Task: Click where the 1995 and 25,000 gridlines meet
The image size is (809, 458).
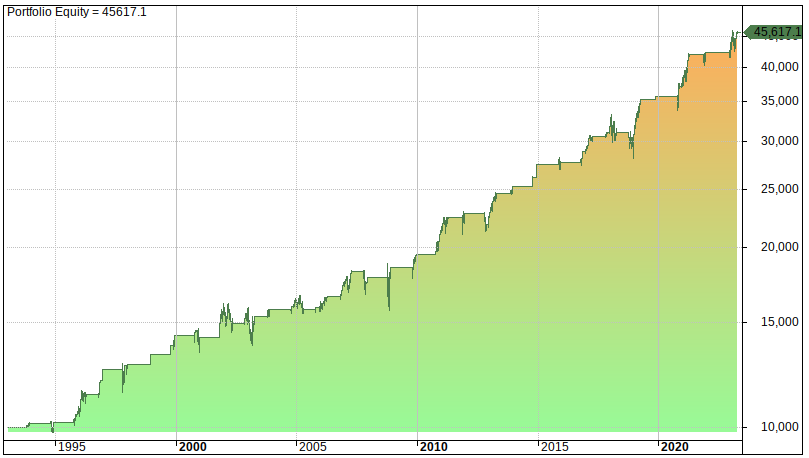Action: (55, 189)
